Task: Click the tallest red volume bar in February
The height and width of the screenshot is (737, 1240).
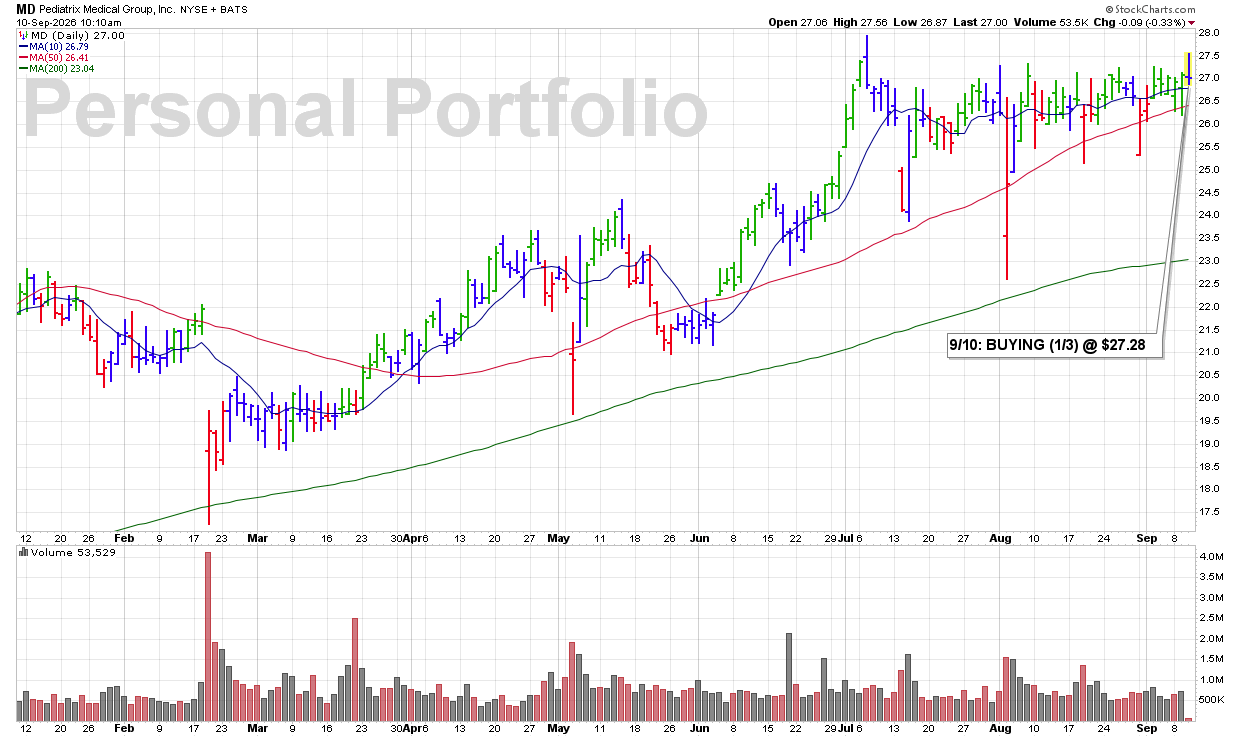Action: [208, 636]
